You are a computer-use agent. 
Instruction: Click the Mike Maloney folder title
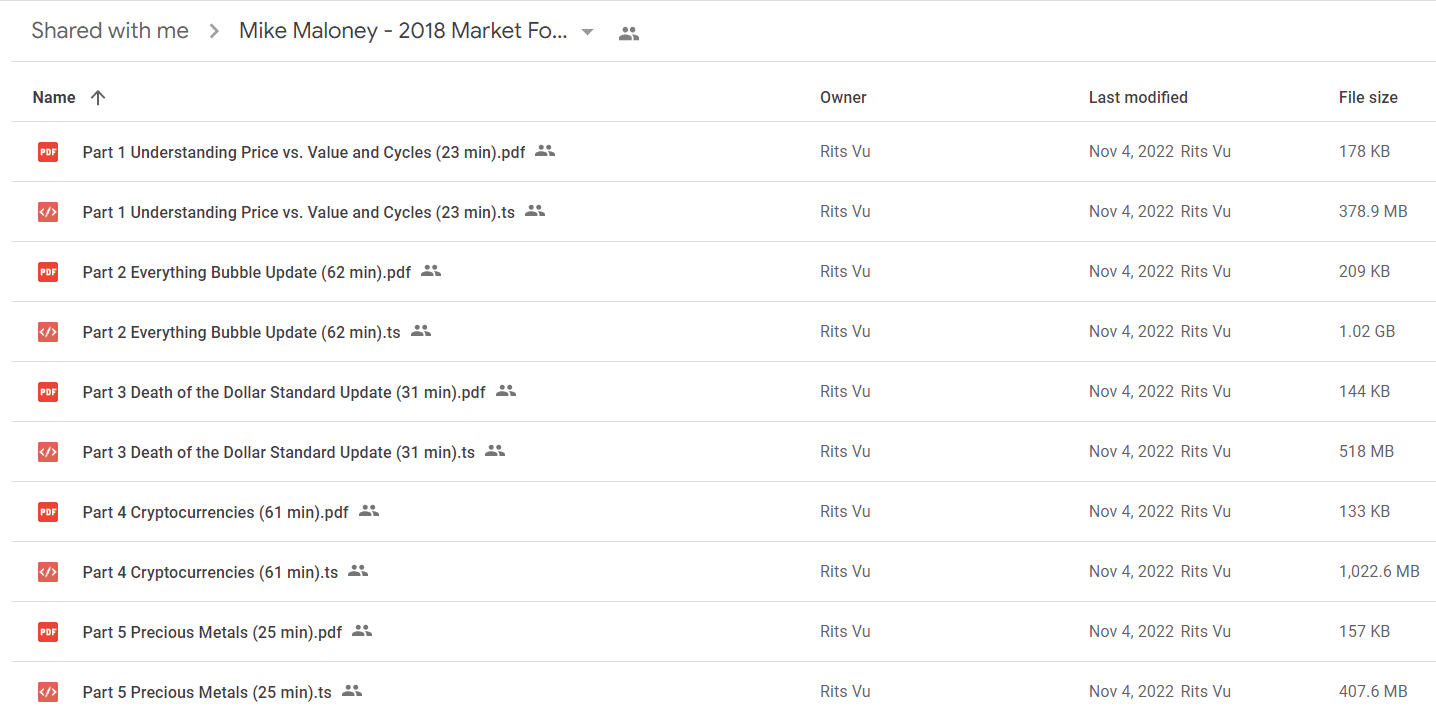tap(403, 31)
